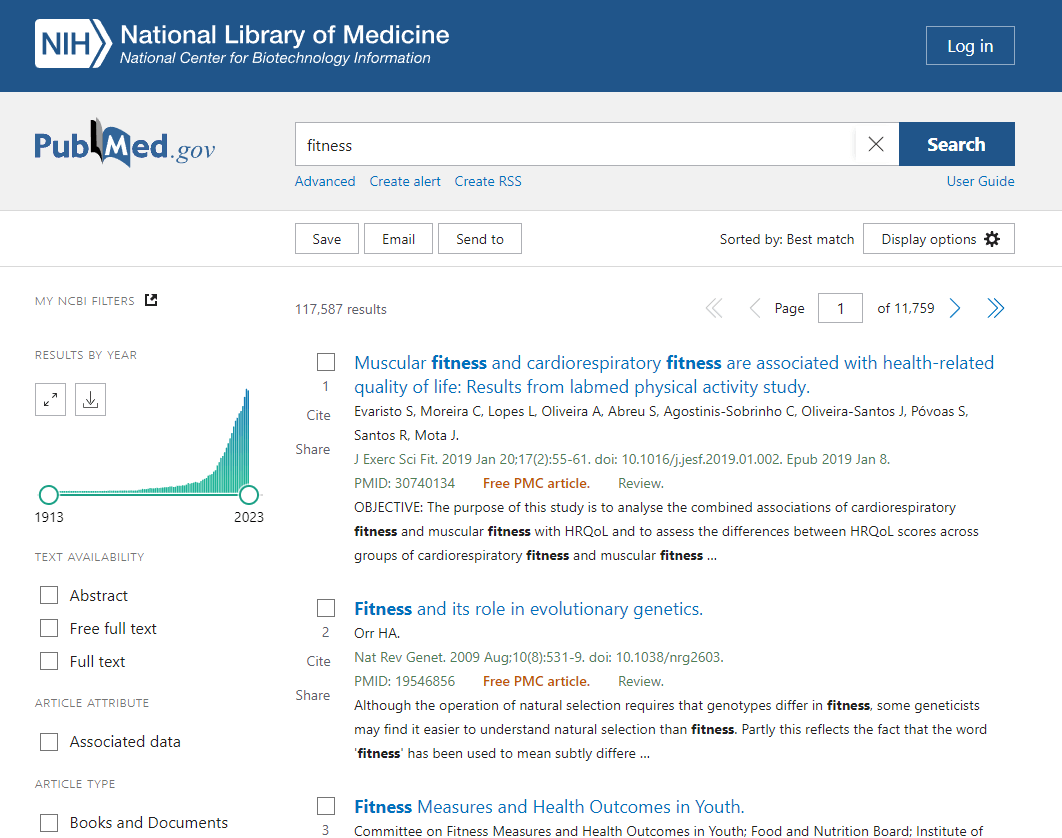The height and width of the screenshot is (838, 1062).
Task: Click the 2023 year slider handle
Action: [x=249, y=495]
